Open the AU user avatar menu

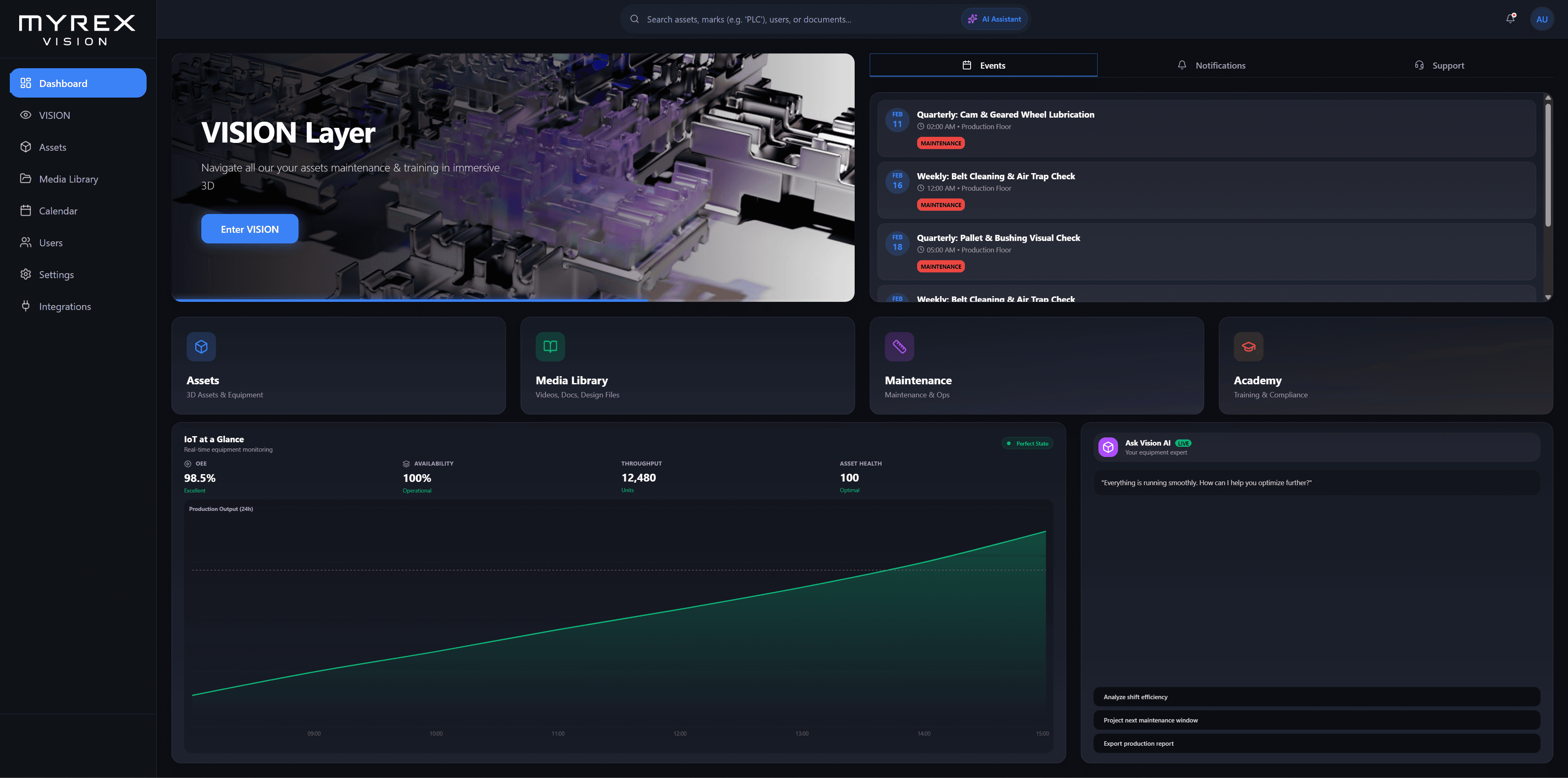click(1541, 19)
